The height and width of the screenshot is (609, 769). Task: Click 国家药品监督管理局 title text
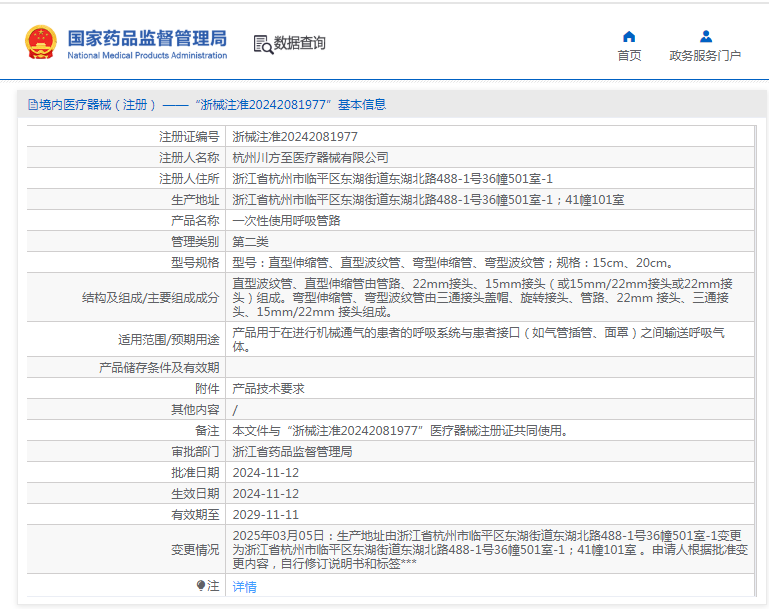click(x=147, y=38)
